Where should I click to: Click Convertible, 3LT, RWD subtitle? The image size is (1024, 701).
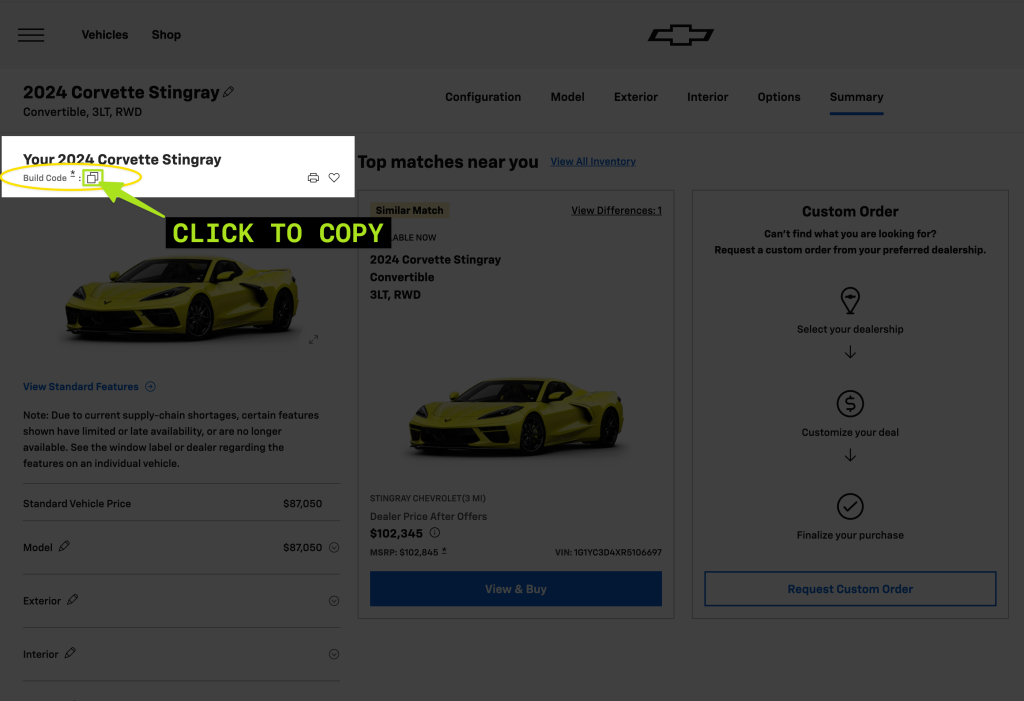[x=82, y=112]
